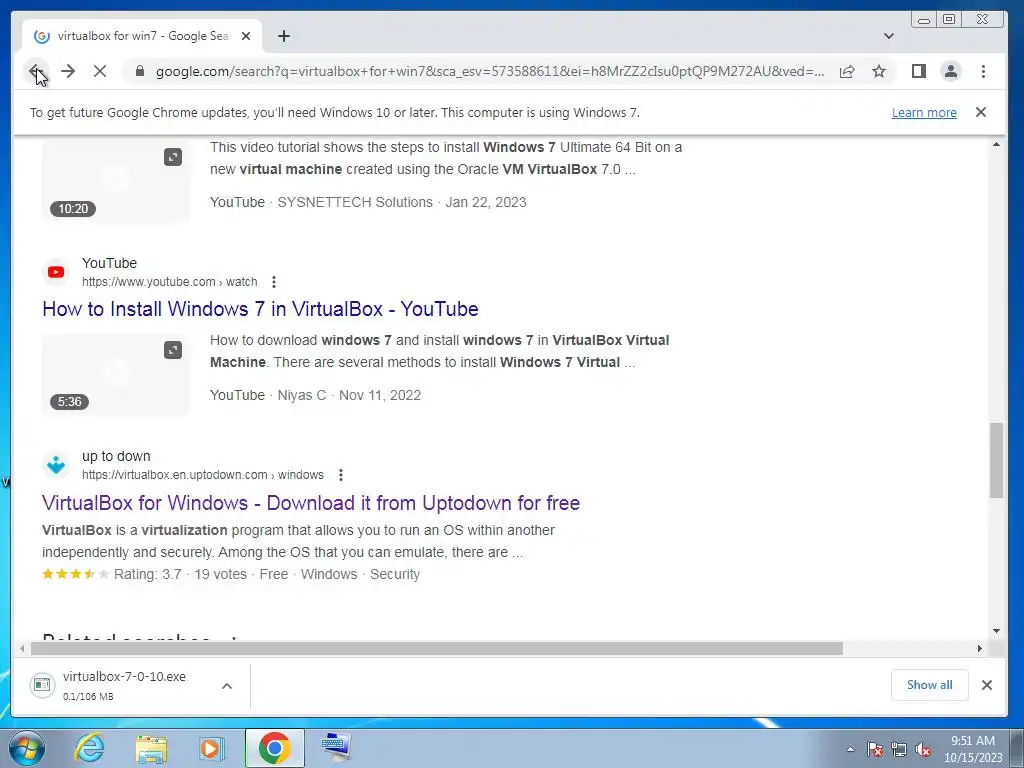Screen dimensions: 1024x768
Task: Open VirtualBox for Windows Uptodown link
Action: [311, 503]
